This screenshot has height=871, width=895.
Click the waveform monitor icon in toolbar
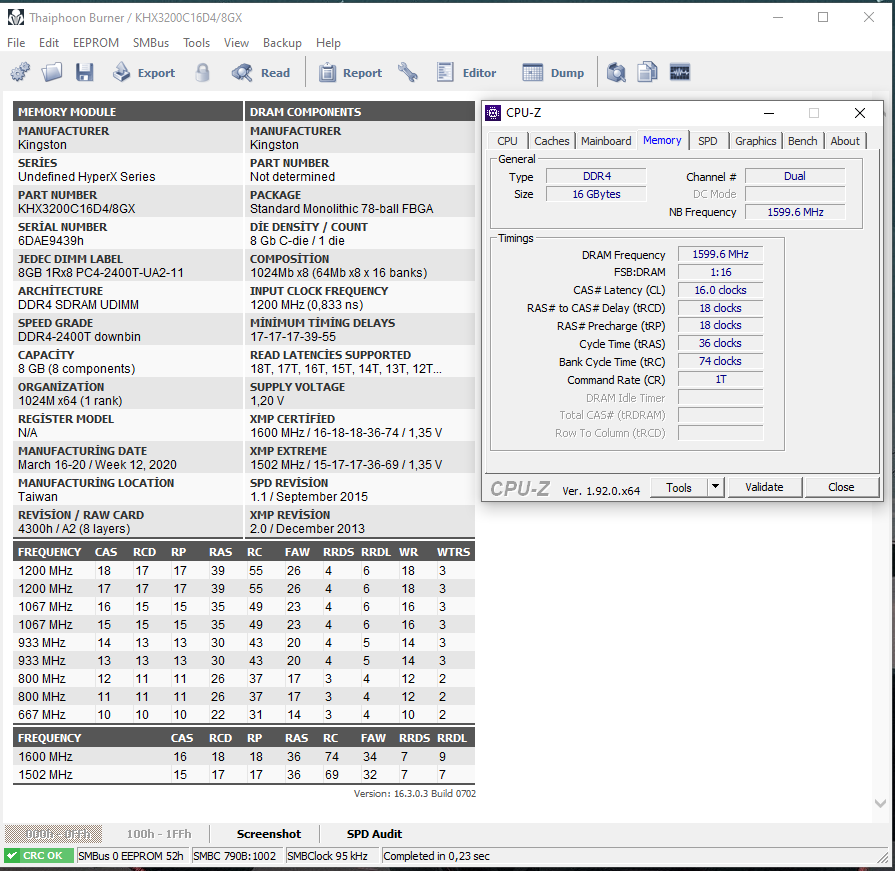tap(680, 73)
